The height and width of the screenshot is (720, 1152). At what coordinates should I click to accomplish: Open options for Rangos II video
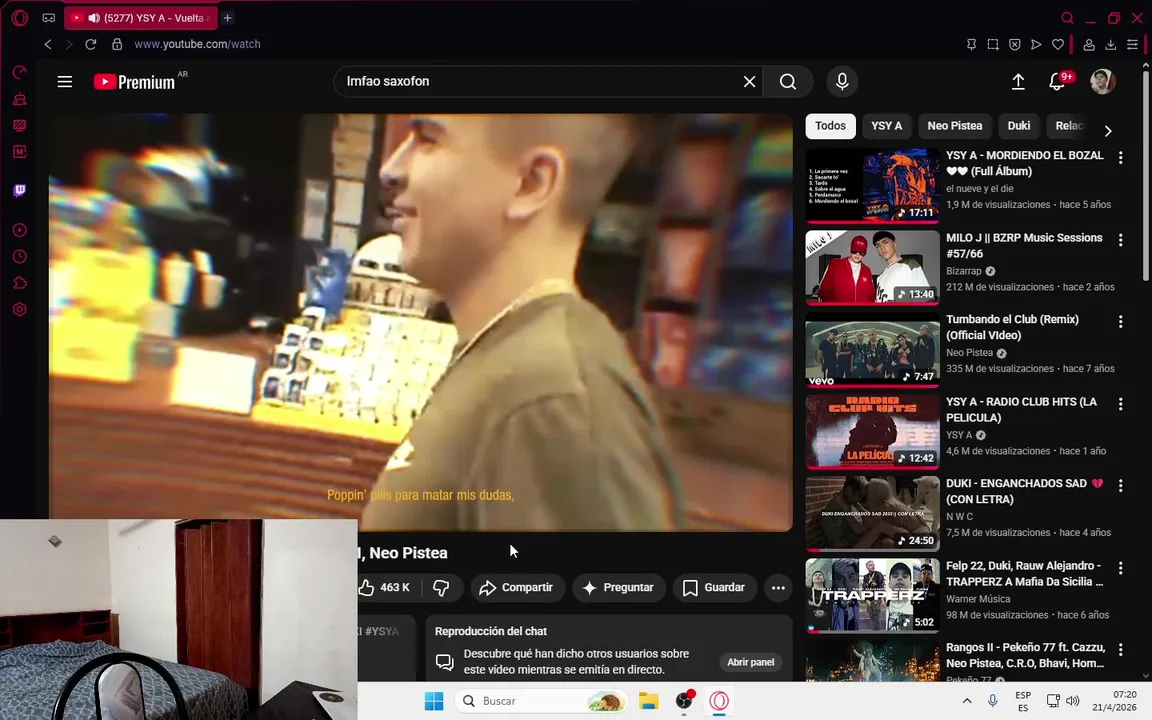click(1120, 649)
